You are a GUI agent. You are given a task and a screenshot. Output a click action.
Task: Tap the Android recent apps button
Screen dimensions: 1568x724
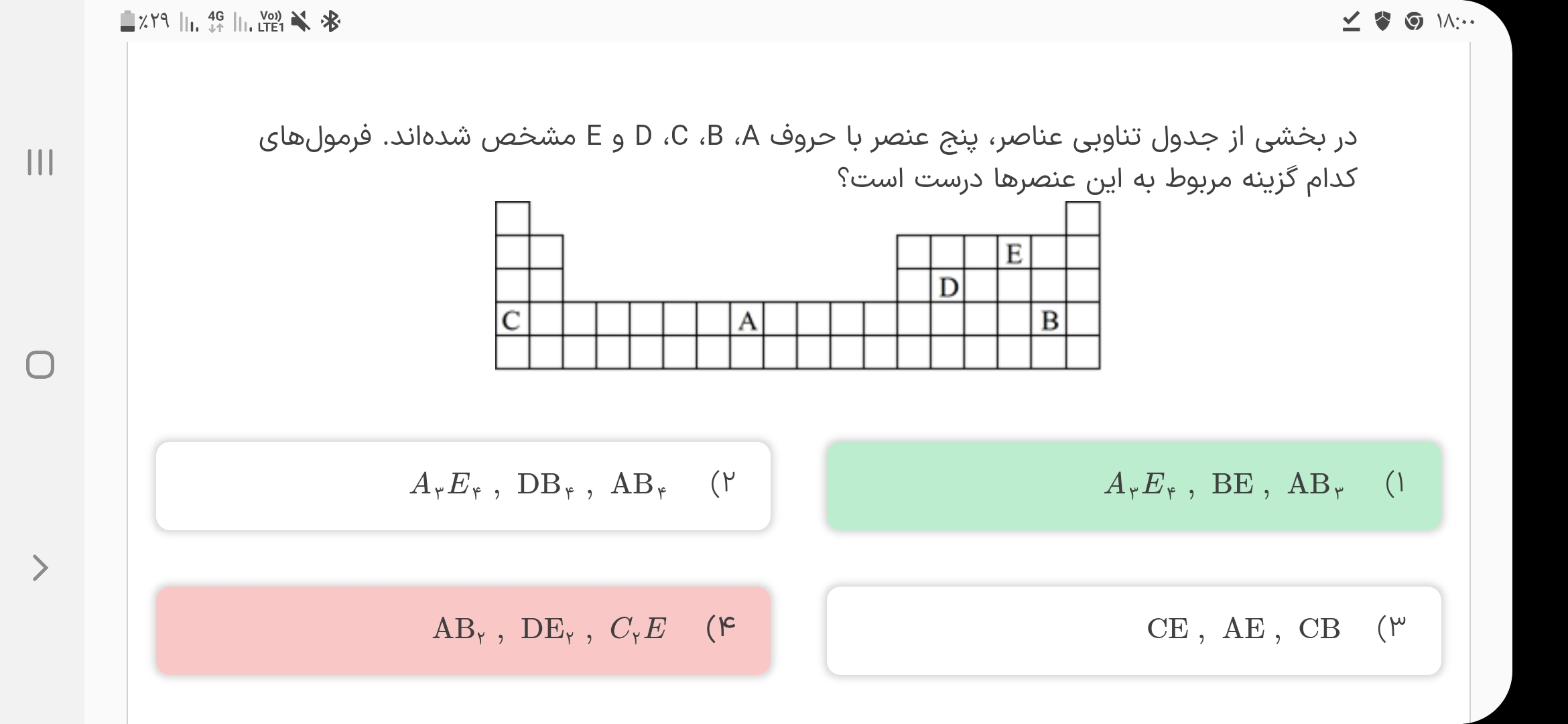[40, 162]
